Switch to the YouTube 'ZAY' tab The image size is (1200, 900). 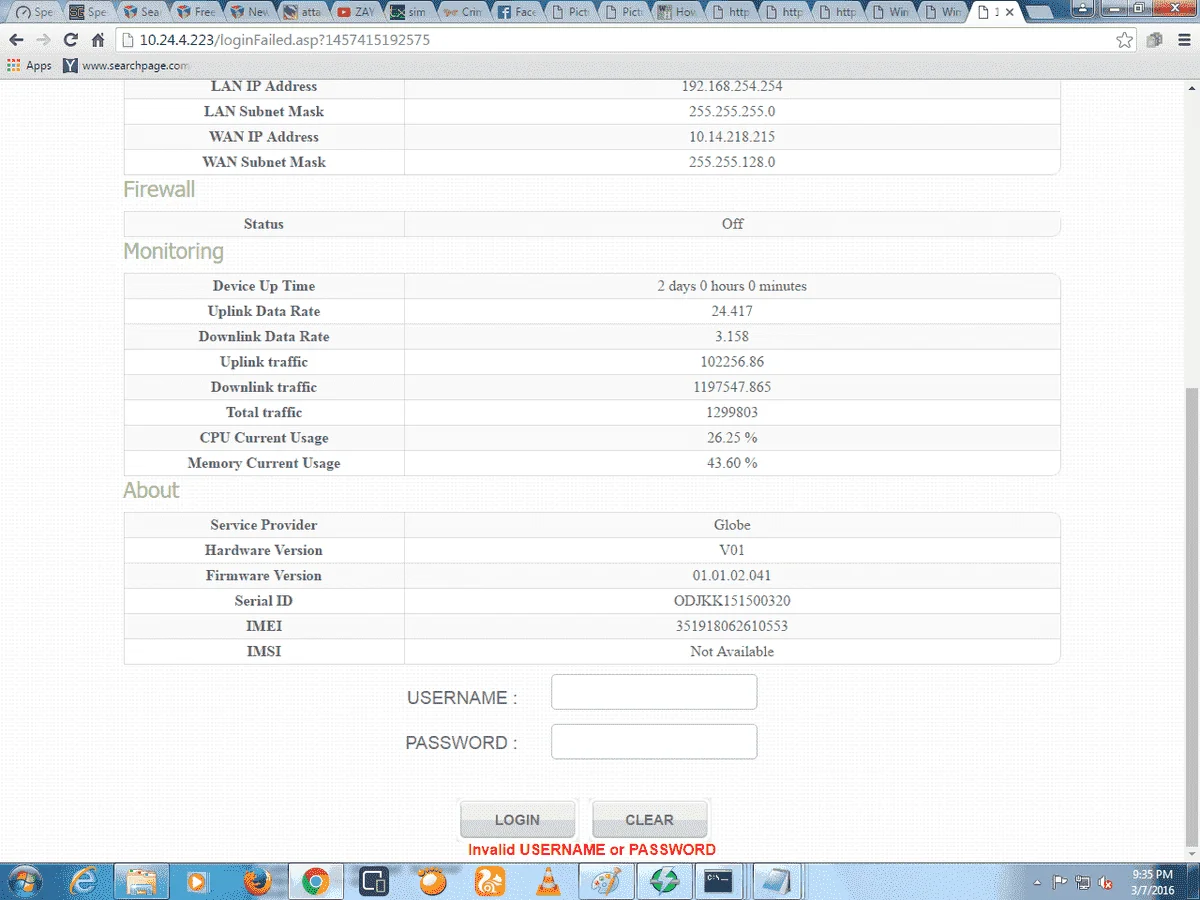[x=357, y=13]
